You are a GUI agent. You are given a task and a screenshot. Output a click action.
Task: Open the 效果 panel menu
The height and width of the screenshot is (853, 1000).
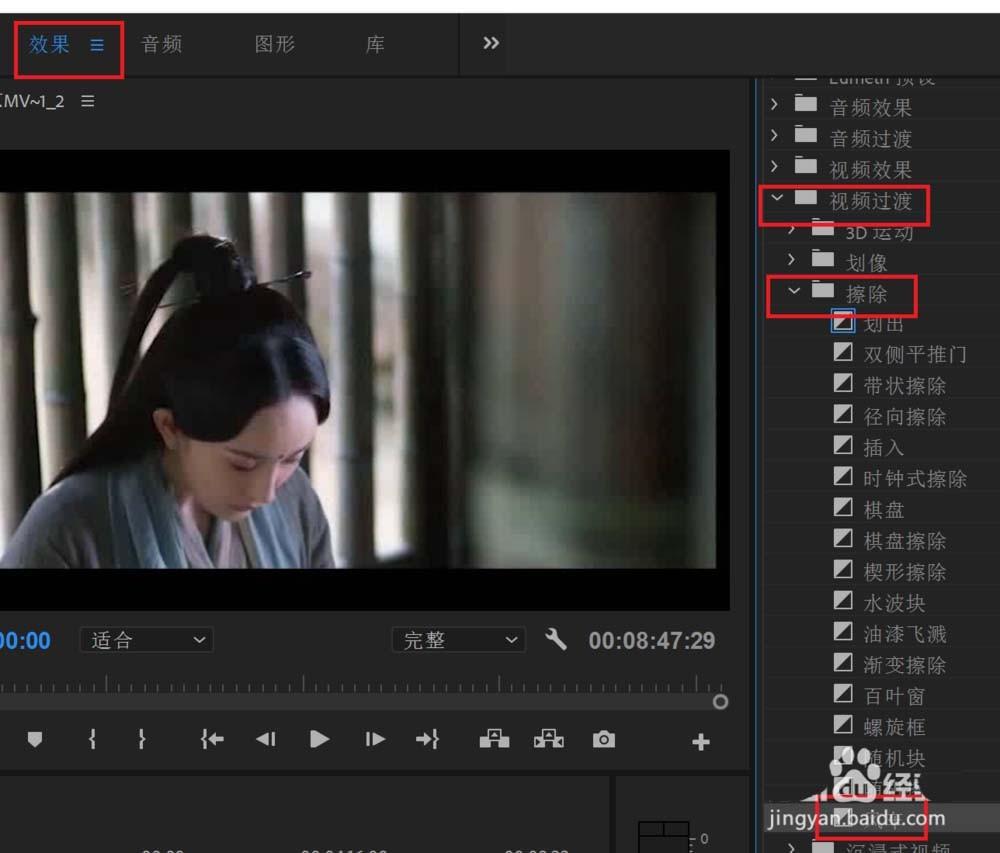tap(96, 44)
